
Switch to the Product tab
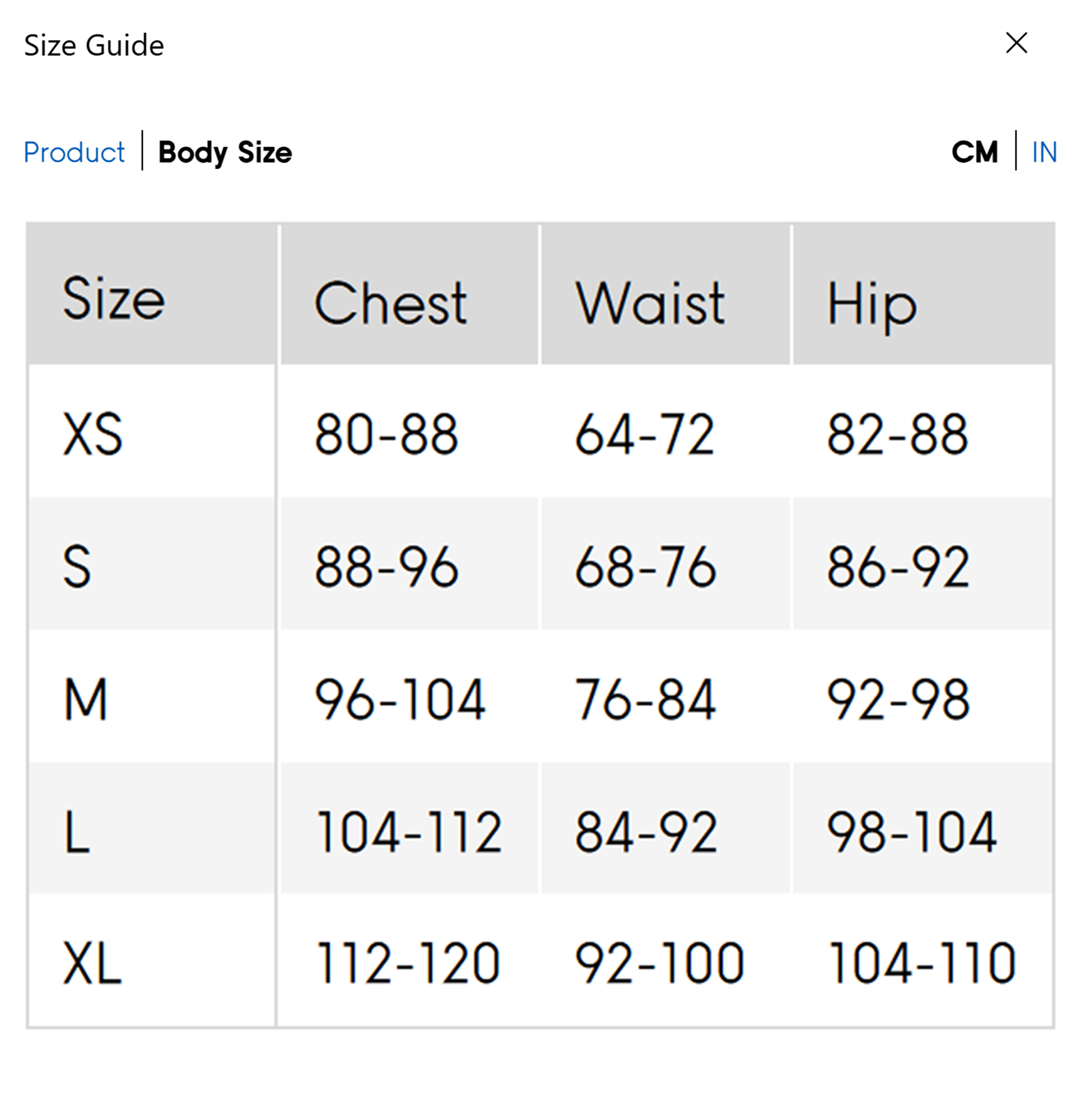click(x=74, y=152)
